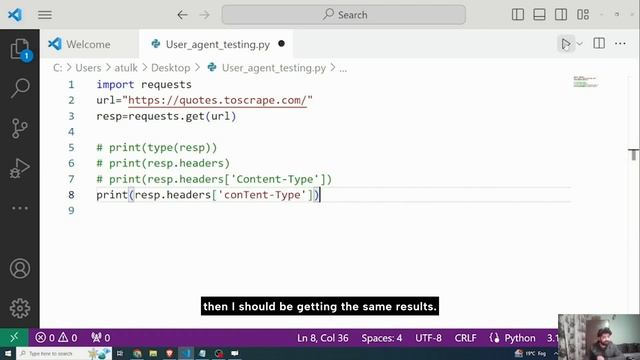Screen dimensions: 640x360
Task: Show additional views ellipsis in activity bar
Action: 20,208
